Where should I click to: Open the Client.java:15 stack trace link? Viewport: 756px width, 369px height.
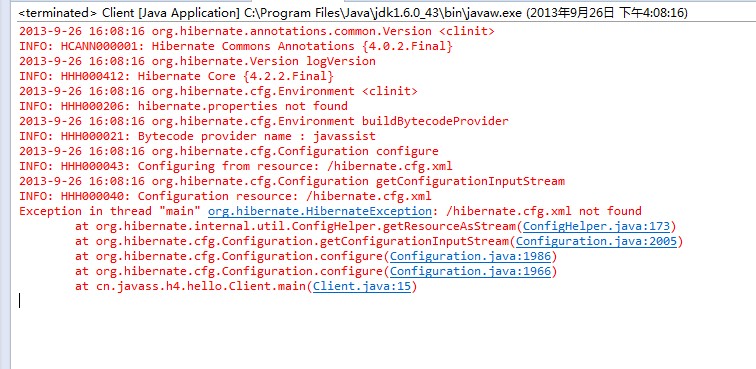pyautogui.click(x=362, y=287)
